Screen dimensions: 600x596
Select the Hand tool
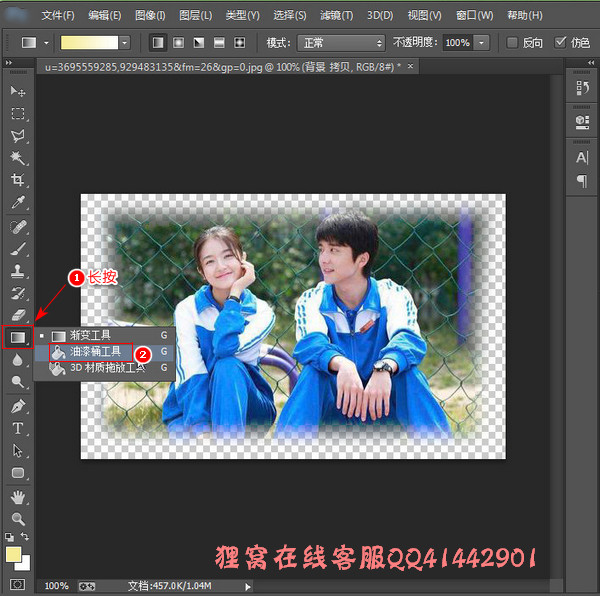17,497
